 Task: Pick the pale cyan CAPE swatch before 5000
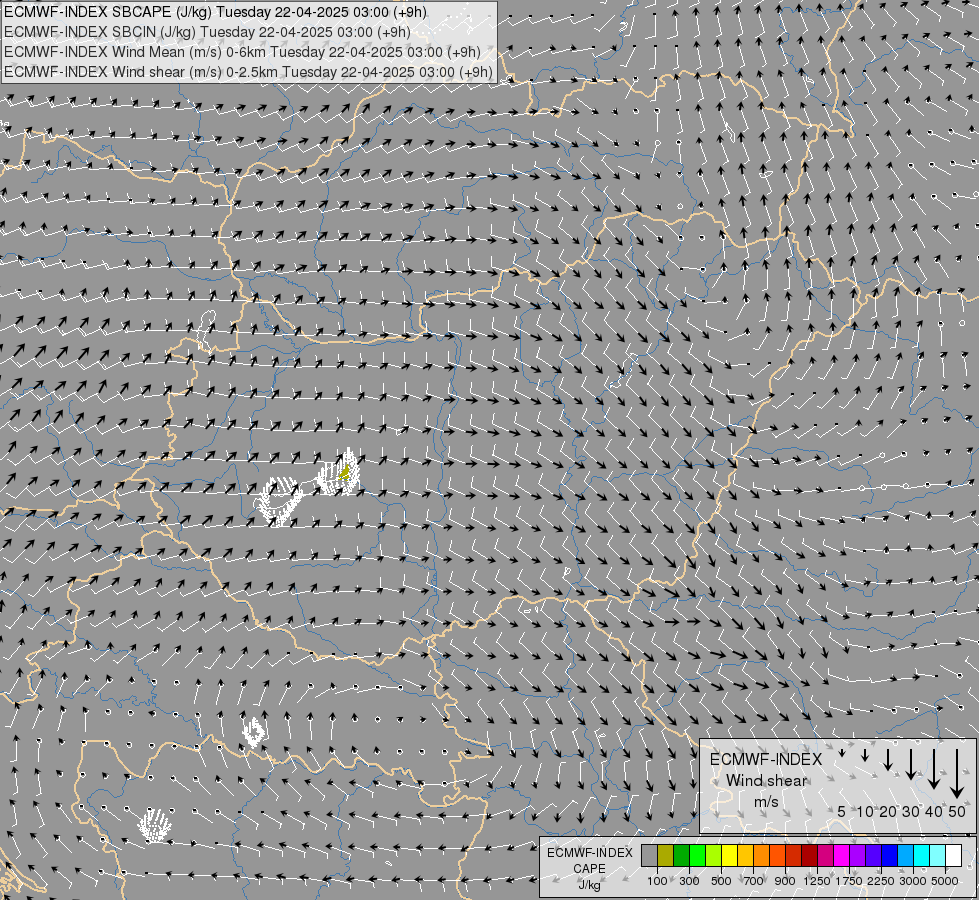tap(938, 856)
